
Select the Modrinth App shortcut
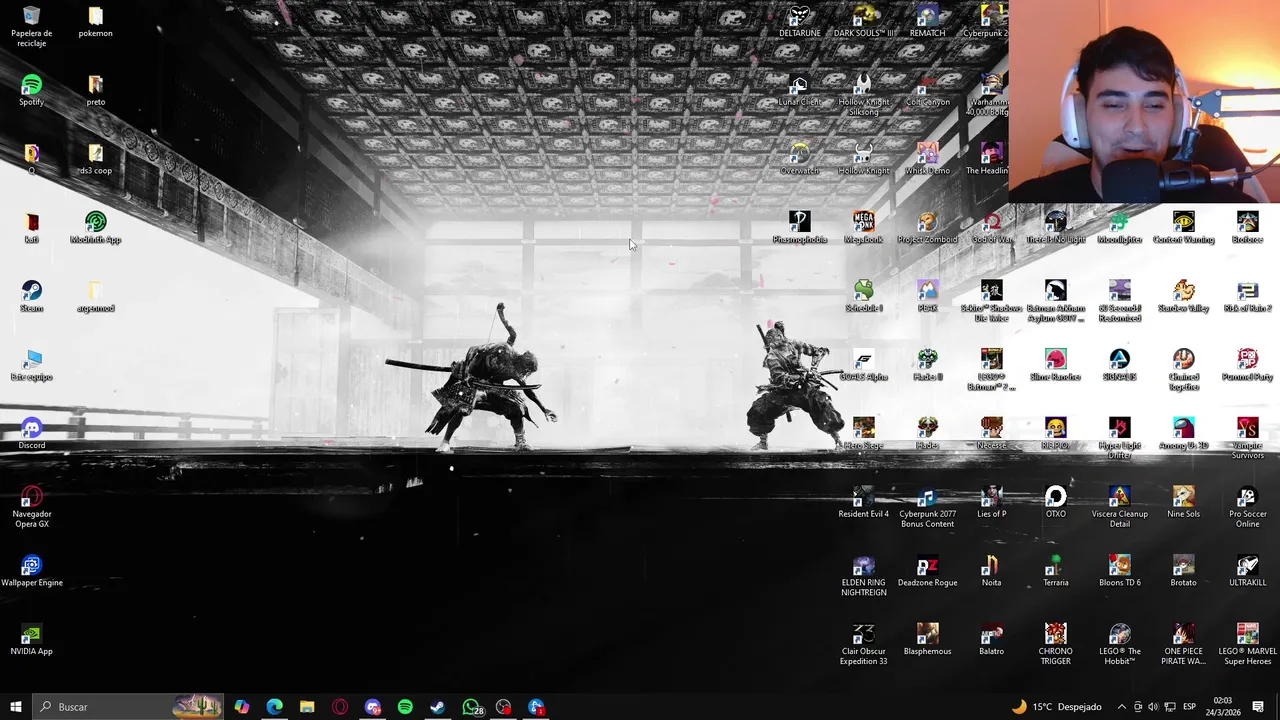click(x=96, y=227)
